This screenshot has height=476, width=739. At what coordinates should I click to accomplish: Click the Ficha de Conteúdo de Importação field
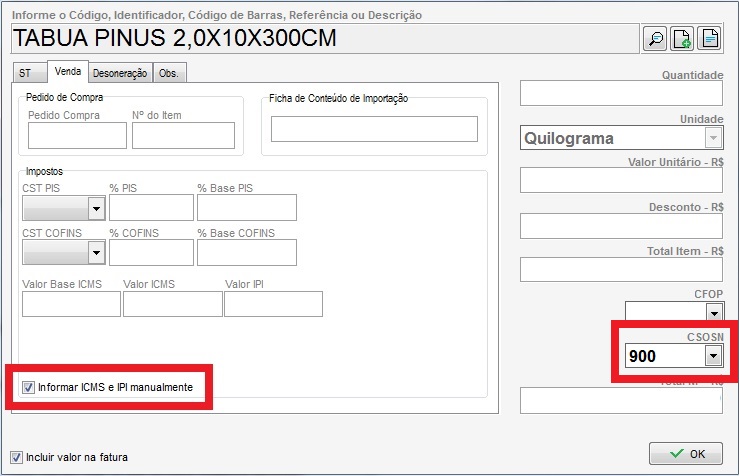(x=374, y=129)
